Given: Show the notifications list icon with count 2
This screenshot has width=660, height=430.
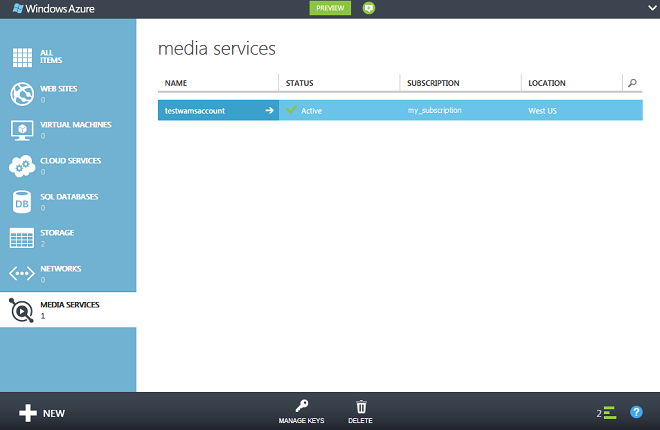Looking at the screenshot, I should pos(606,413).
